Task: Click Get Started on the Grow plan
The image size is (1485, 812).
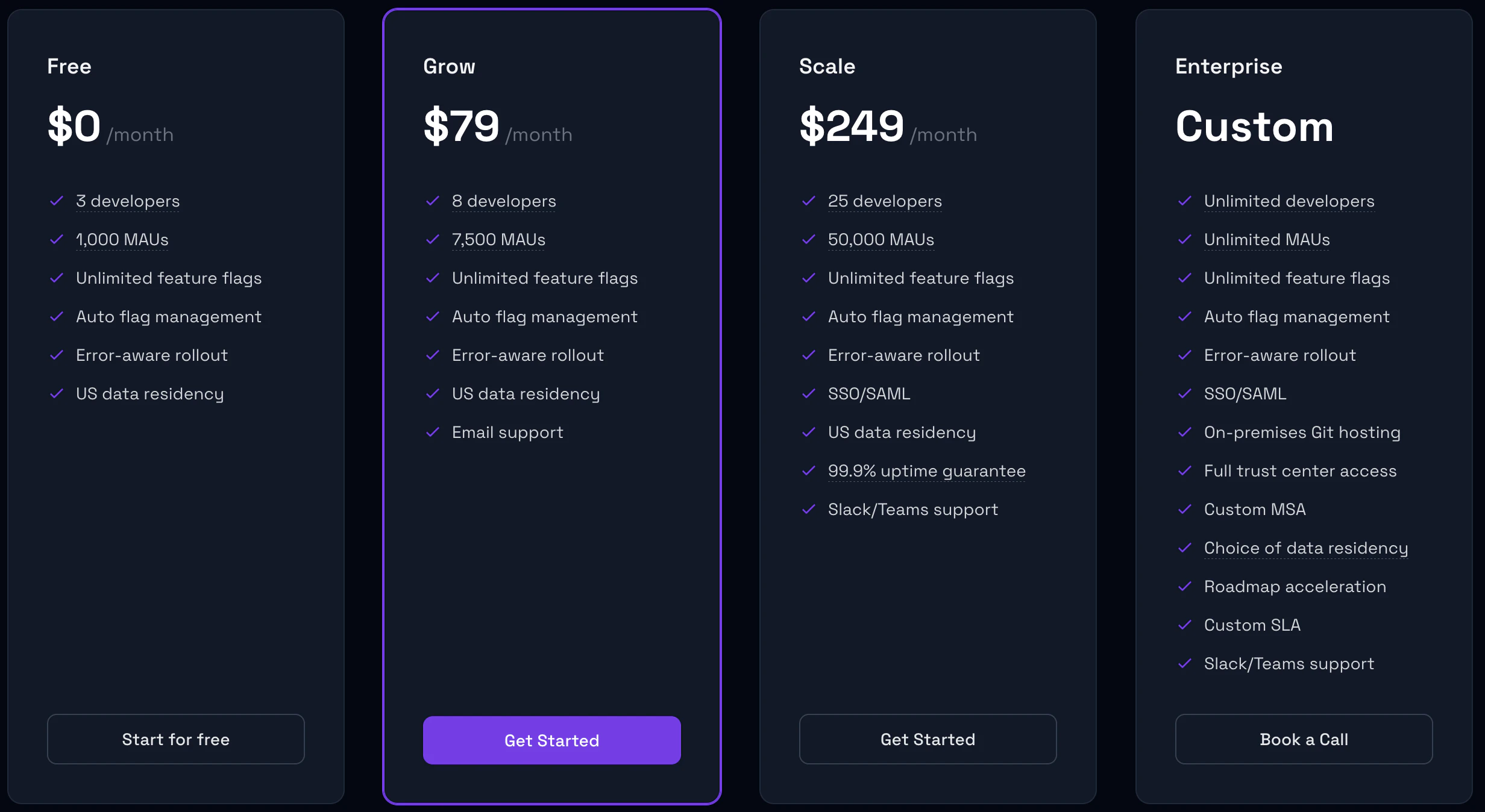Action: (551, 740)
